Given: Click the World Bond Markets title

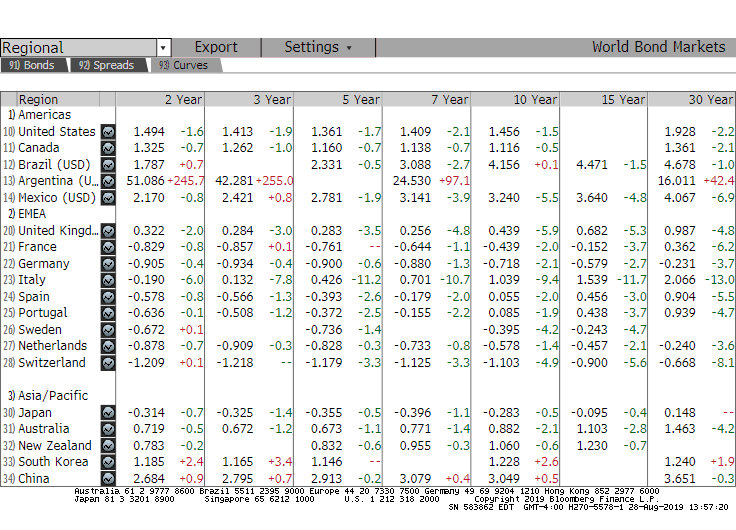Looking at the screenshot, I should 659,47.
